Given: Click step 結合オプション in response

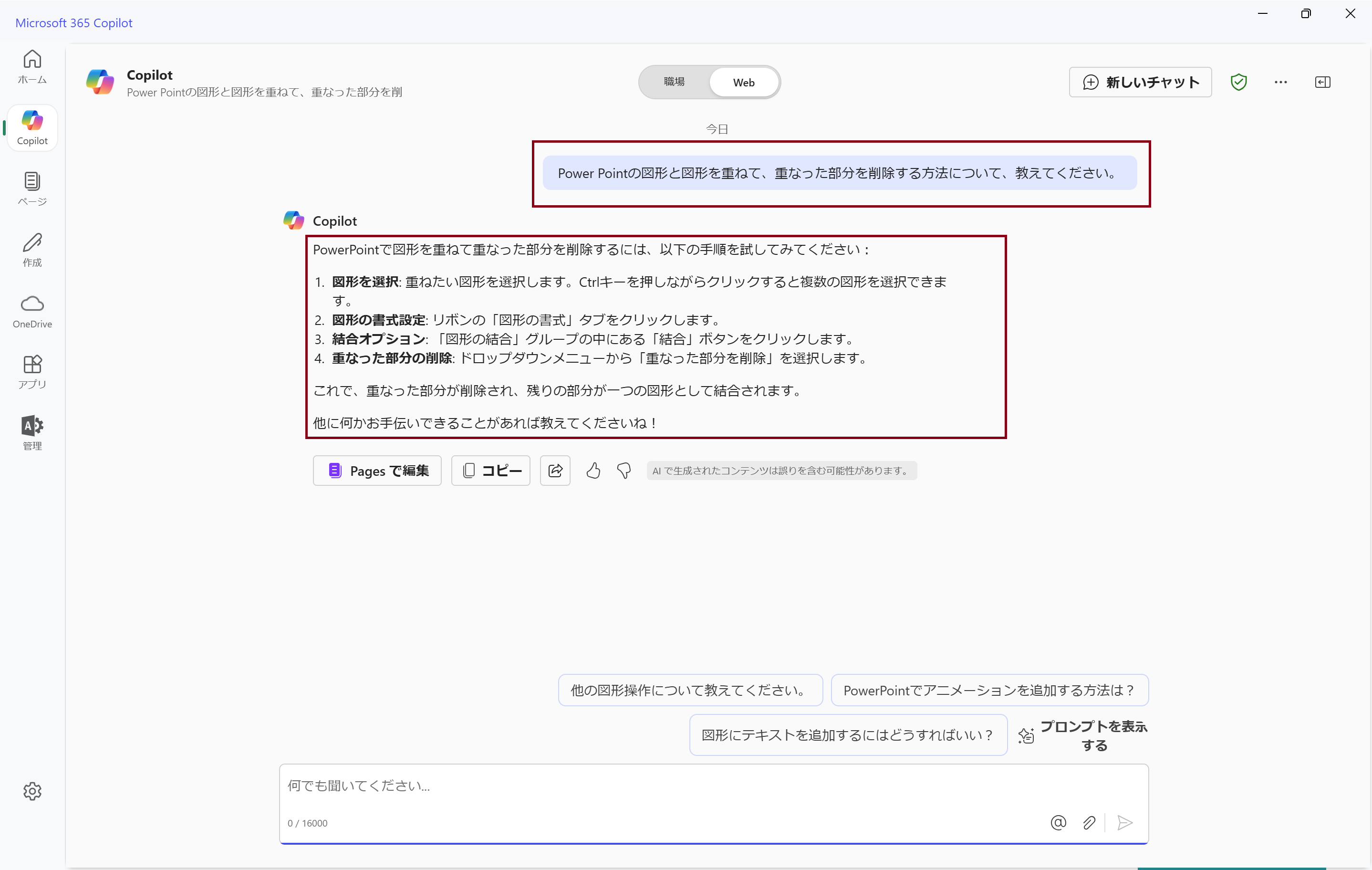Looking at the screenshot, I should tap(379, 339).
